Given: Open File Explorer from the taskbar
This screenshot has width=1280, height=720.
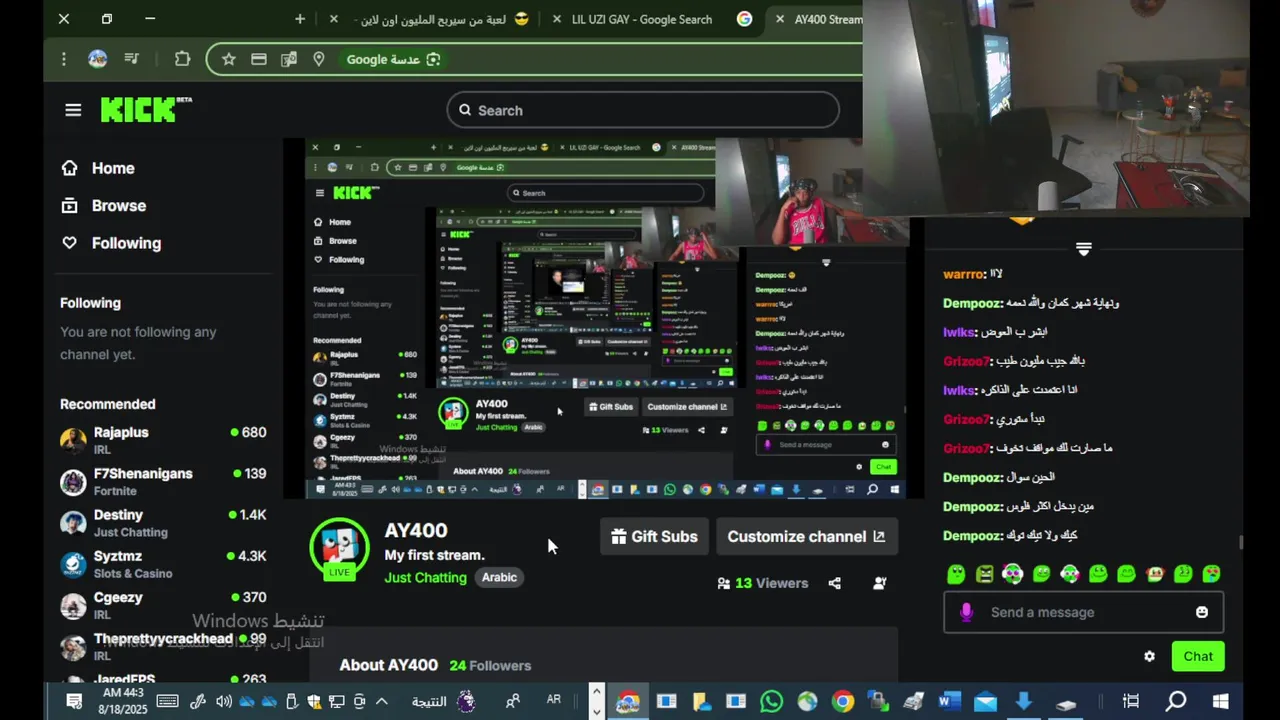Looking at the screenshot, I should 701,702.
